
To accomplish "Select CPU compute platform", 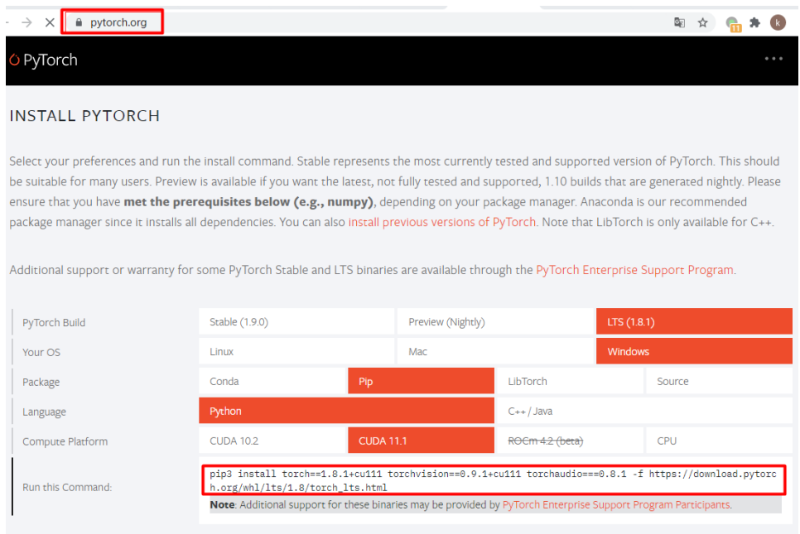I will click(719, 440).
